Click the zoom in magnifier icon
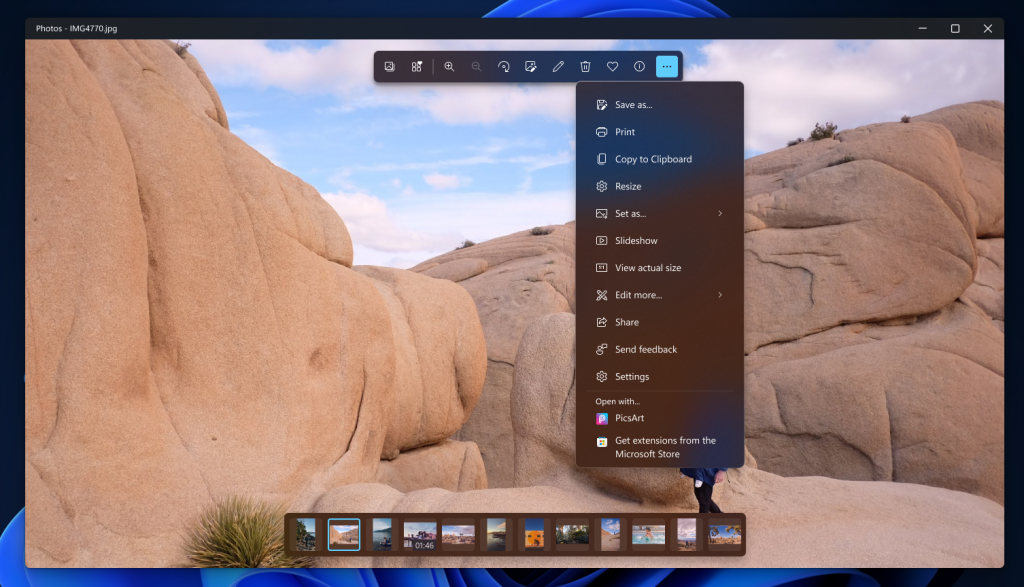 tap(449, 67)
